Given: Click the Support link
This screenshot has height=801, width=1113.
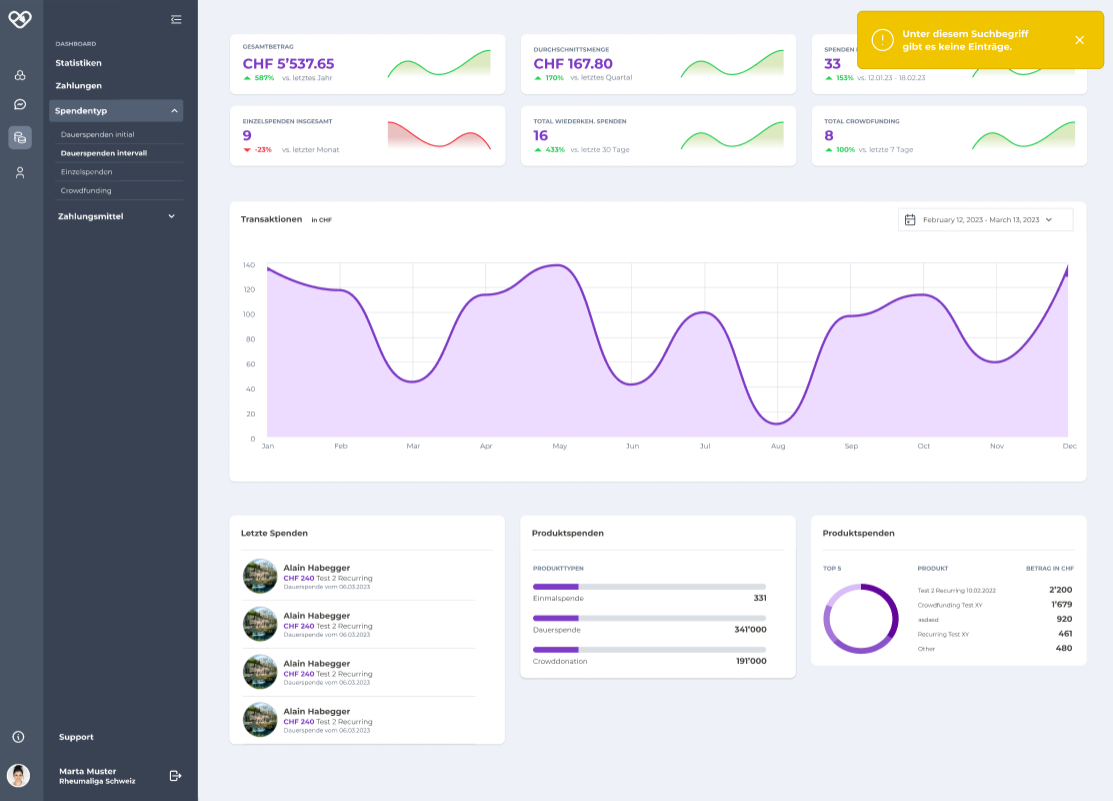Looking at the screenshot, I should 75,736.
